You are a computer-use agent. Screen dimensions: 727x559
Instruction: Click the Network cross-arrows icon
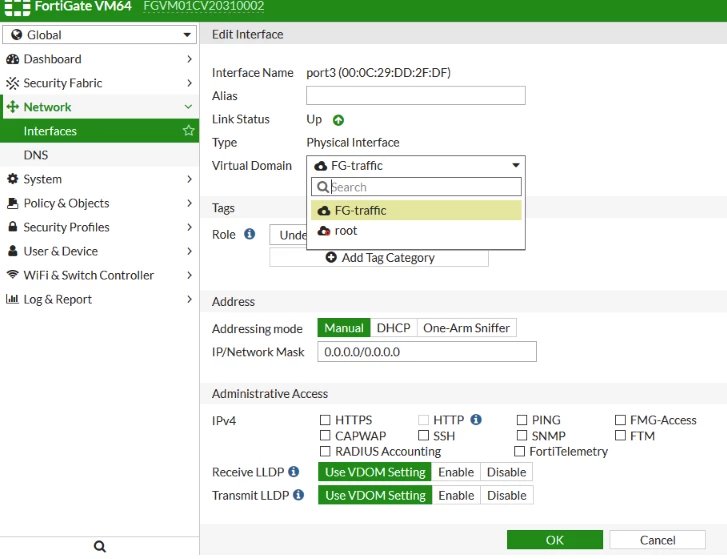[x=13, y=107]
